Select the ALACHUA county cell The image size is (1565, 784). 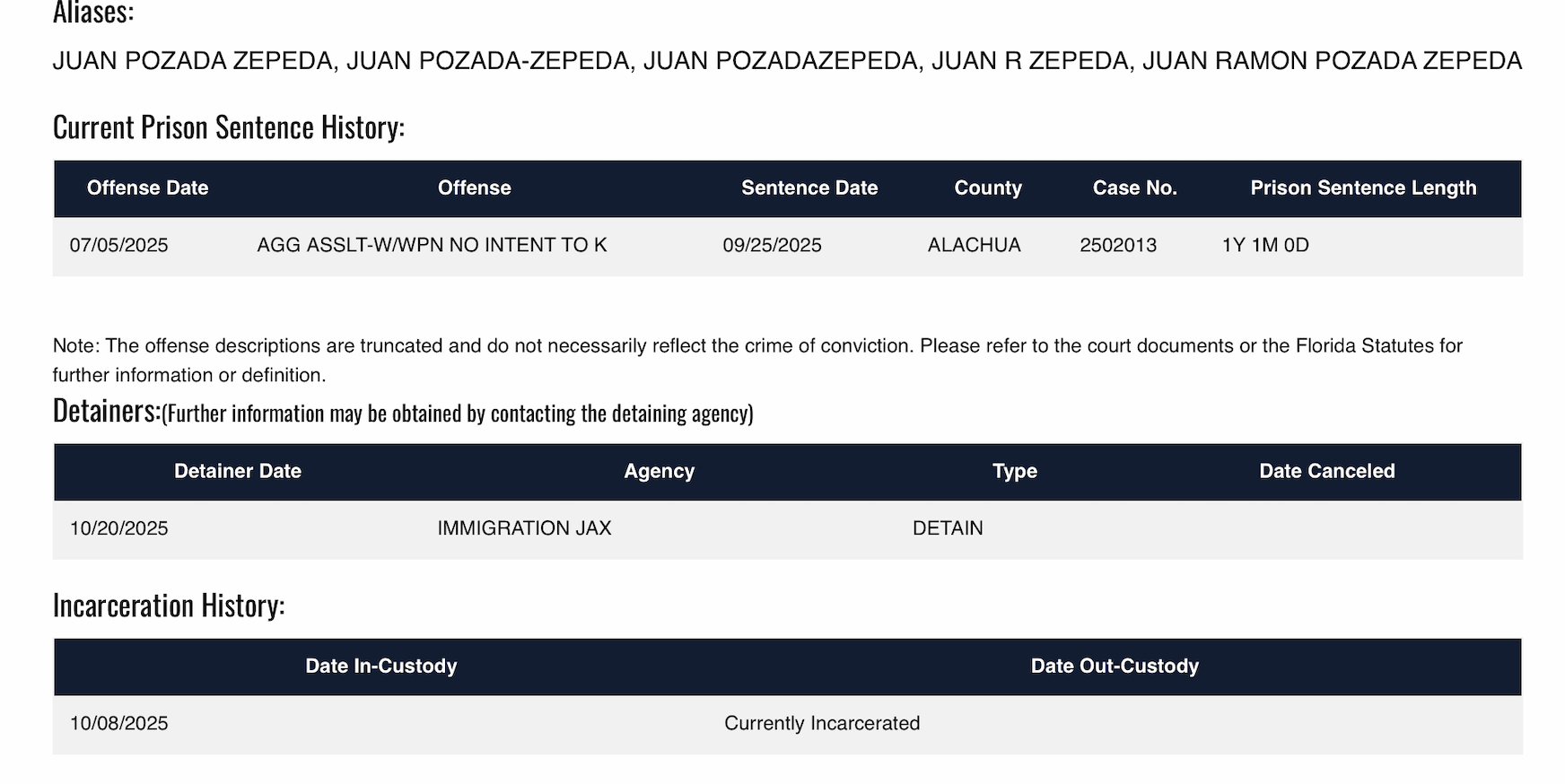pyautogui.click(x=974, y=246)
